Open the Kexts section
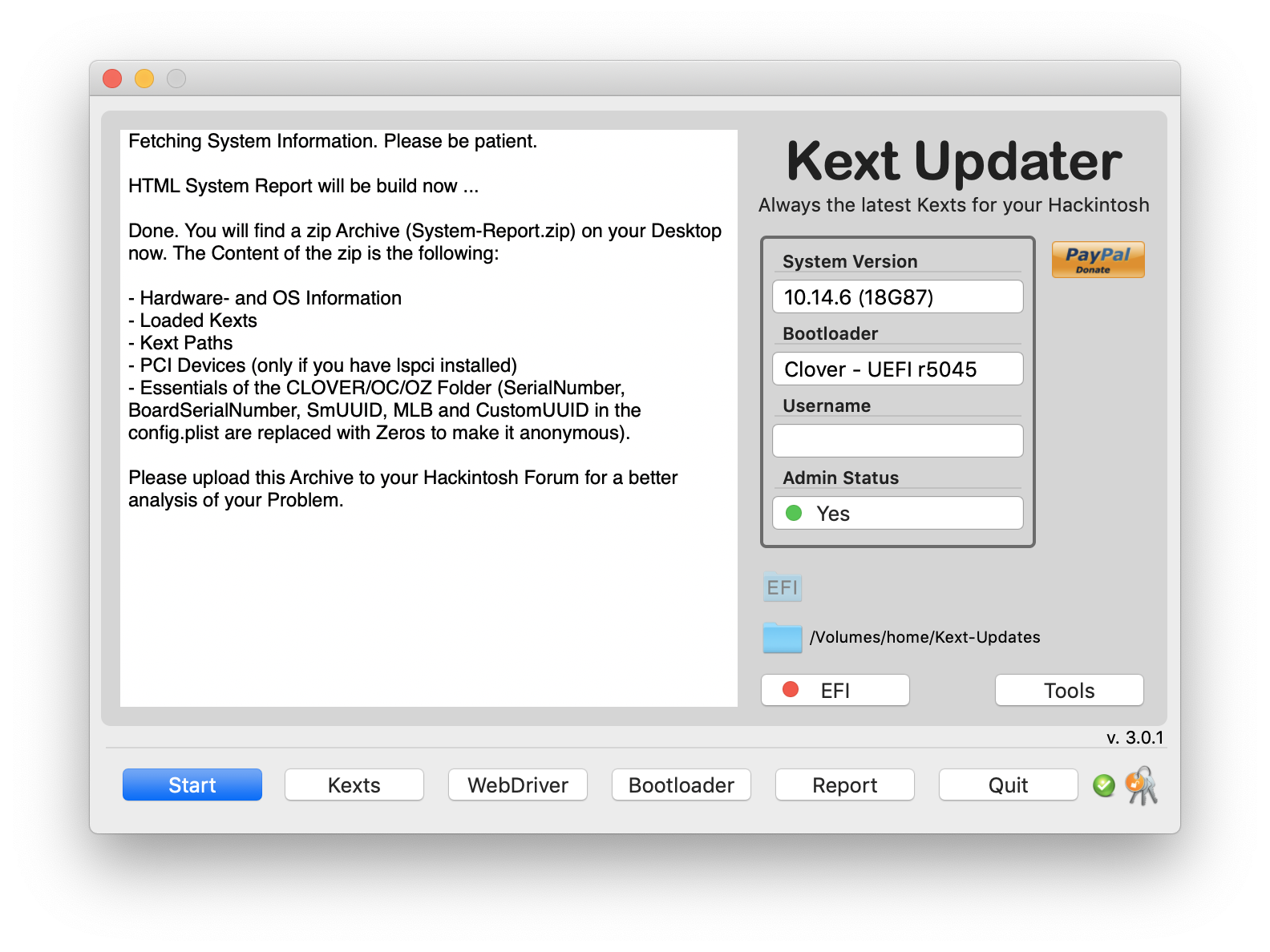This screenshot has height=952, width=1270. click(x=354, y=785)
